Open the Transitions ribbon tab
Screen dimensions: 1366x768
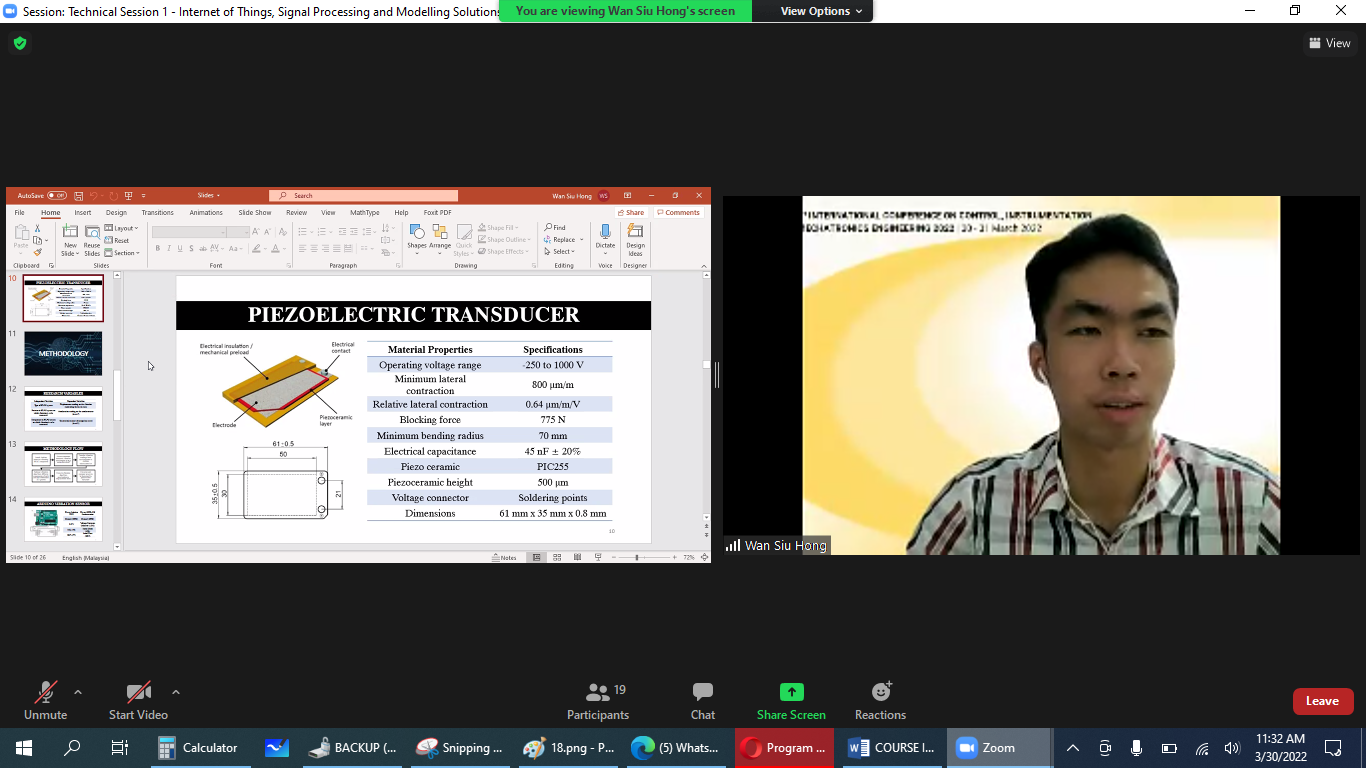157,213
